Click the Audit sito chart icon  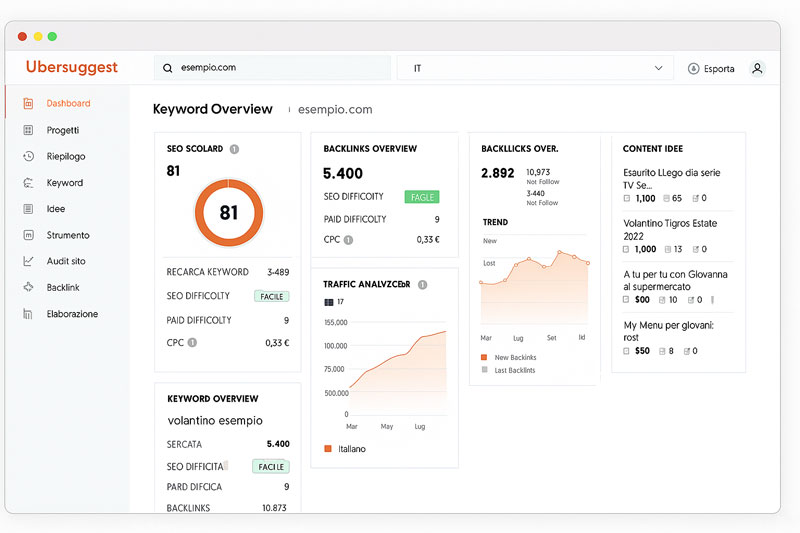pos(28,261)
